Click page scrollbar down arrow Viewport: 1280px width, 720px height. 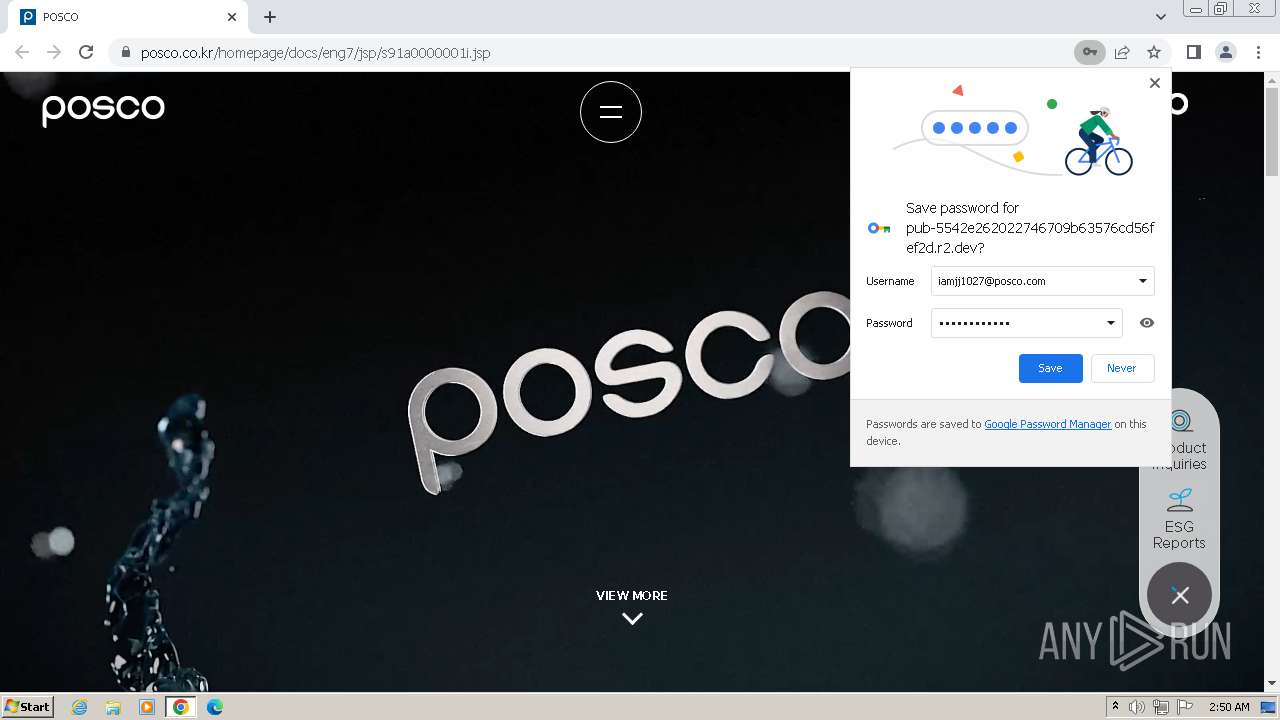pyautogui.click(x=1272, y=684)
